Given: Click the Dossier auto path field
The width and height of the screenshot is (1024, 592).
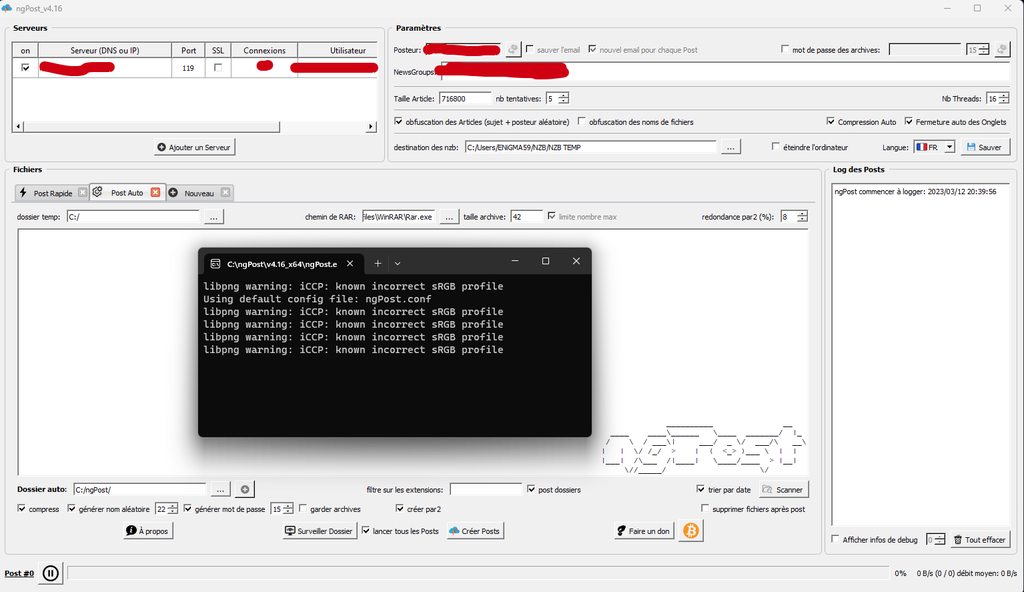Looking at the screenshot, I should pyautogui.click(x=139, y=489).
